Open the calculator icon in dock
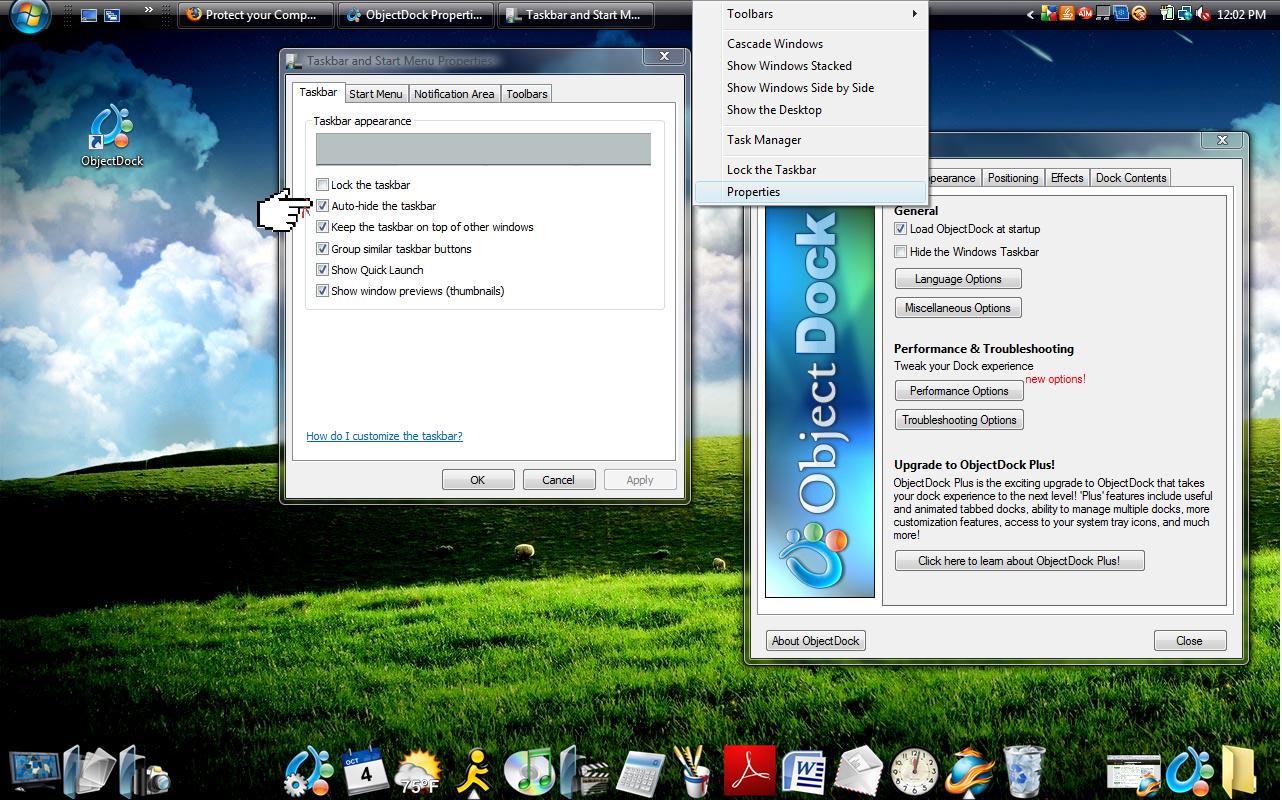This screenshot has height=800, width=1282. [640, 772]
